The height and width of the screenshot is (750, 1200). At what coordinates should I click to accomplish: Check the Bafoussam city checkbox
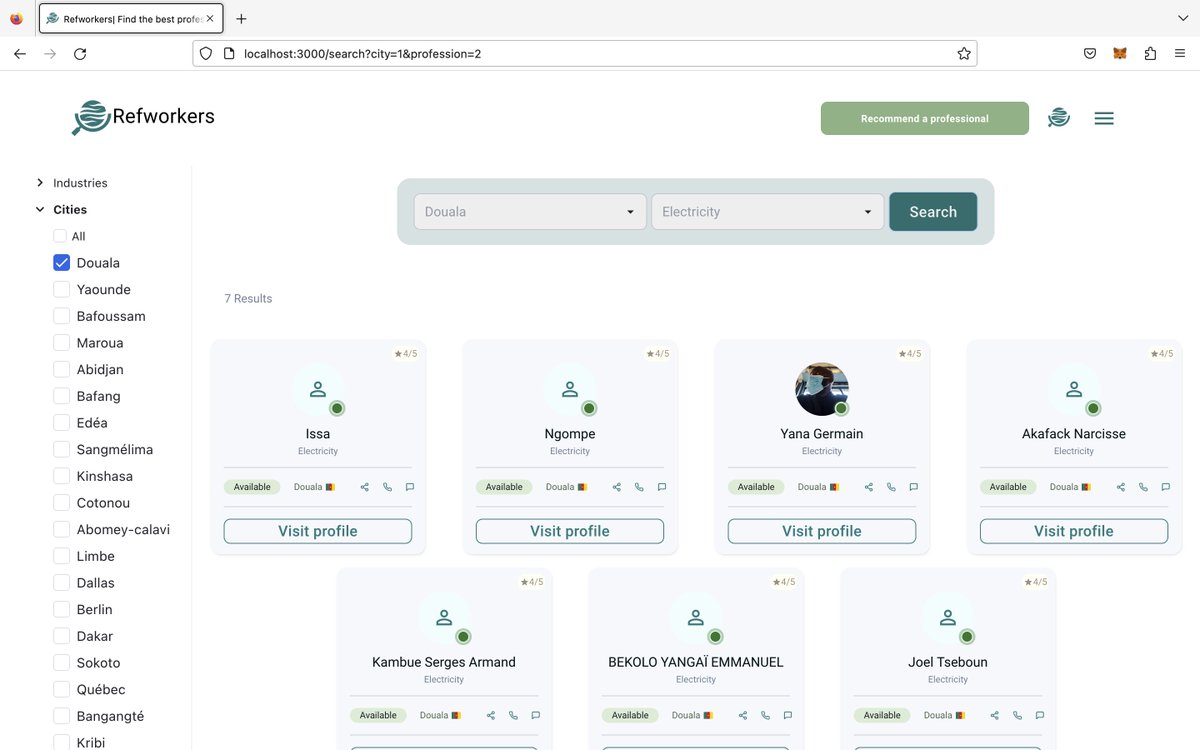tap(61, 316)
